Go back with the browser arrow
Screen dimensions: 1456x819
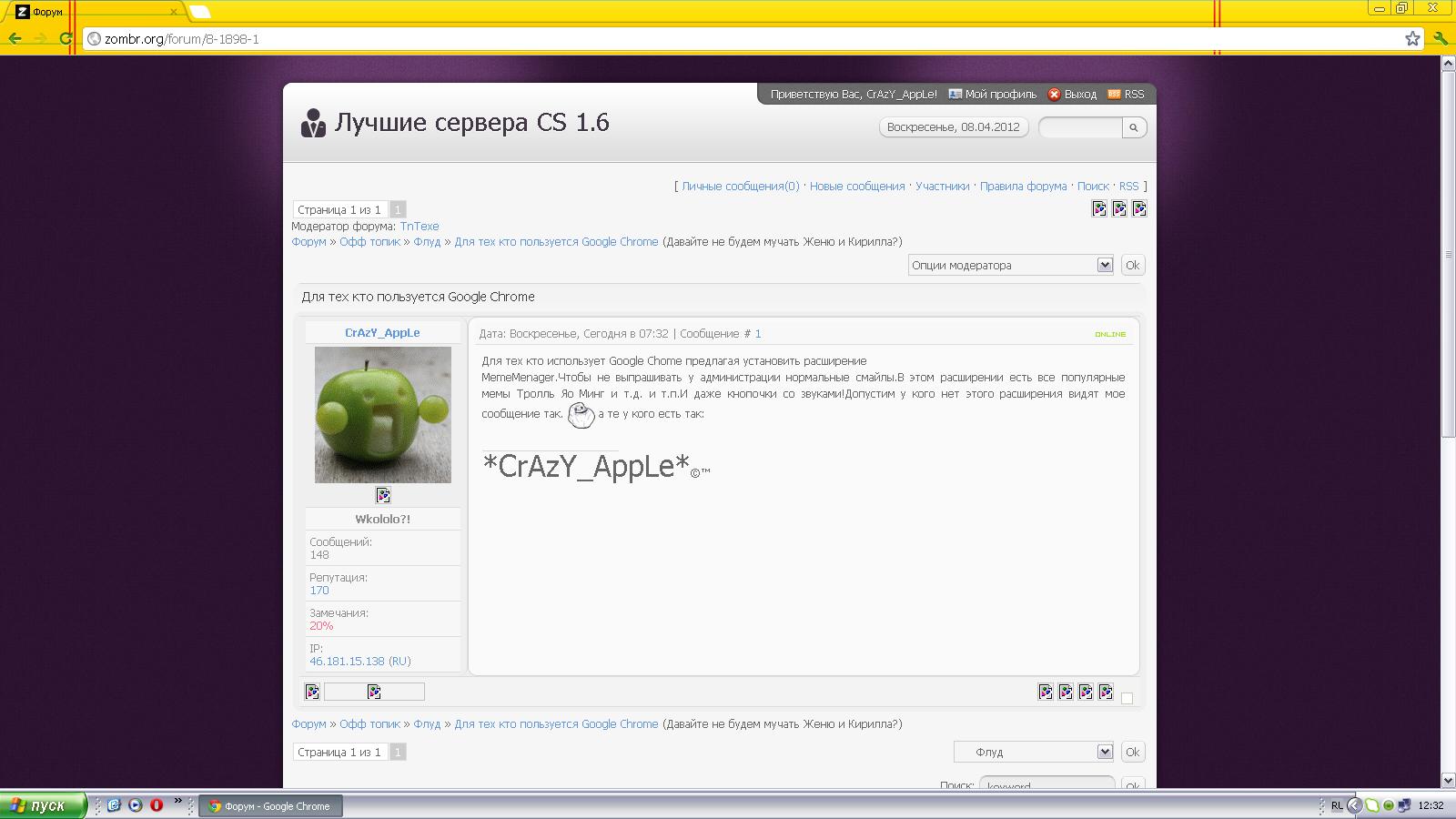pos(15,38)
